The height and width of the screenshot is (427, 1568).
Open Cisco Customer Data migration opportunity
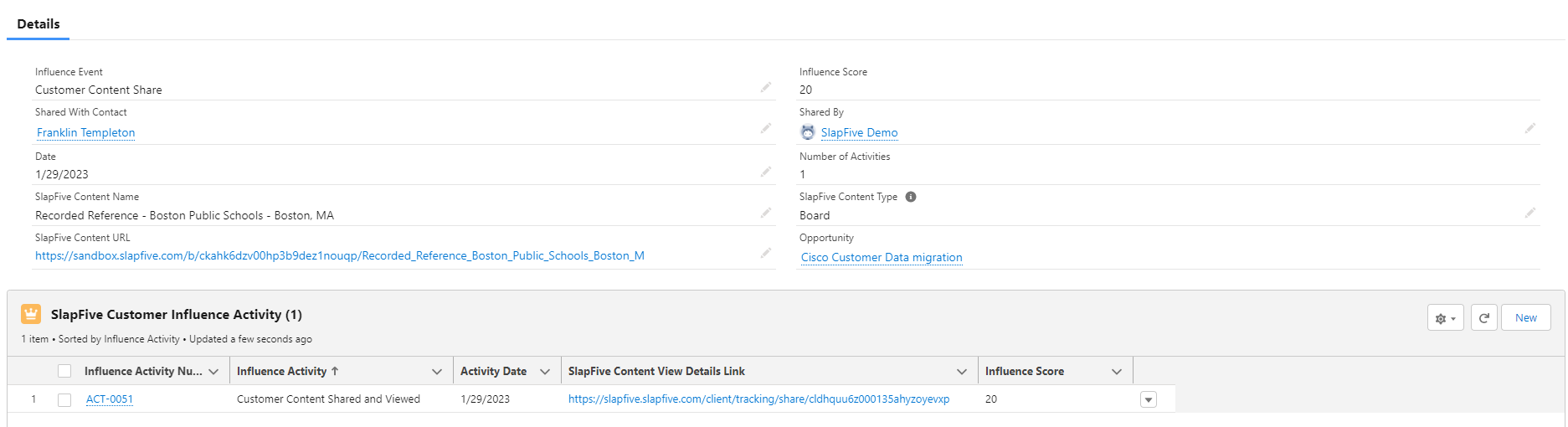[881, 257]
